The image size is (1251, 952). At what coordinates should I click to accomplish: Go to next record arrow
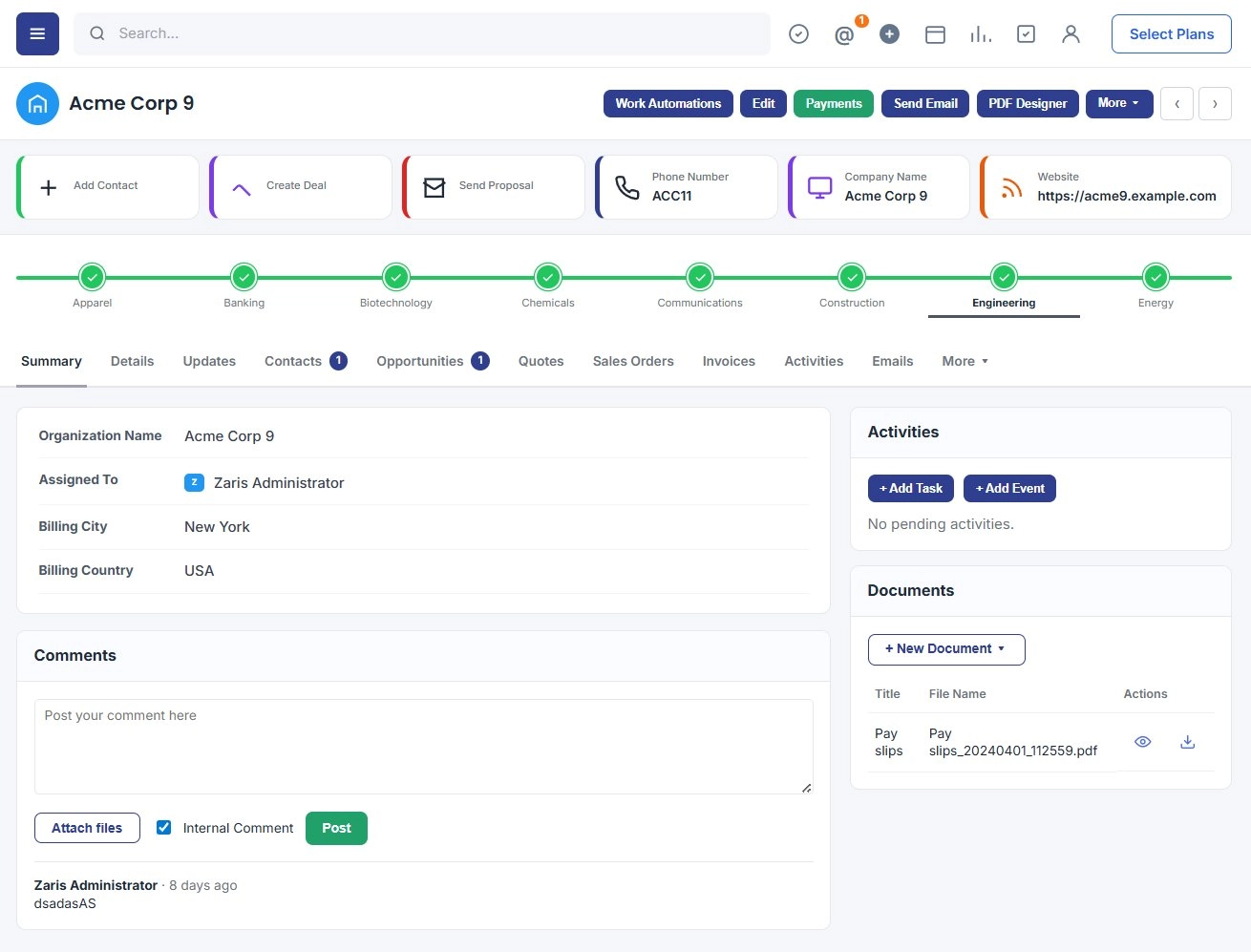tap(1215, 103)
